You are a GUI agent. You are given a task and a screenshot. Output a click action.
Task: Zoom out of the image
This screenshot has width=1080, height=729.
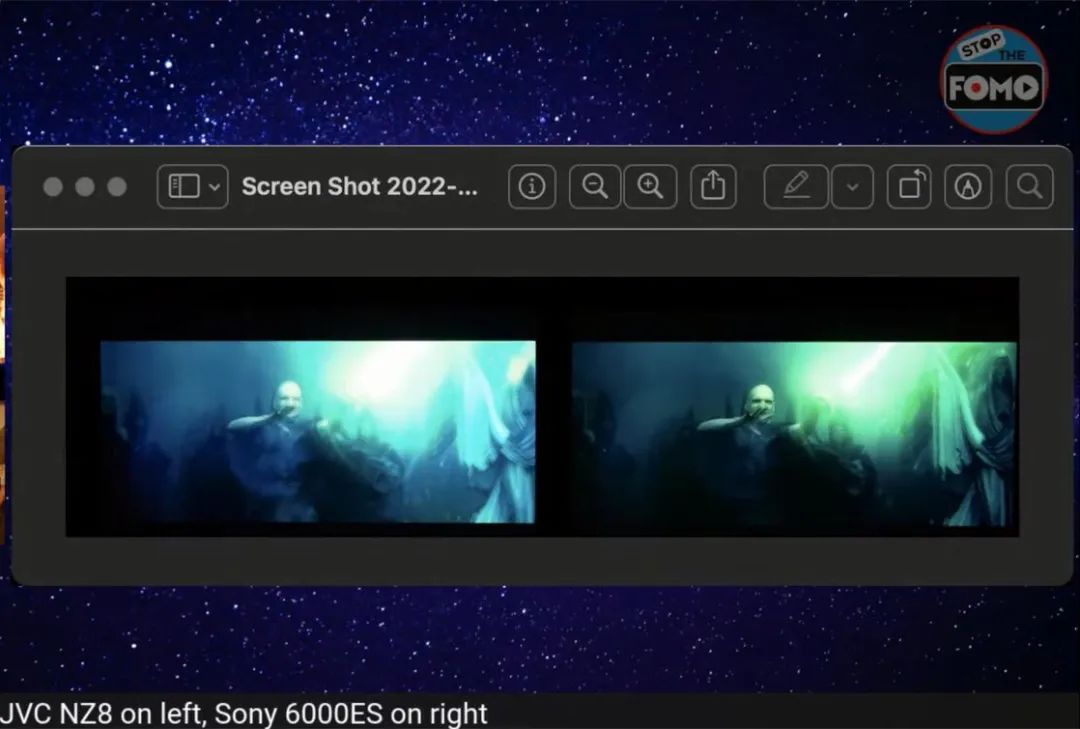(594, 187)
